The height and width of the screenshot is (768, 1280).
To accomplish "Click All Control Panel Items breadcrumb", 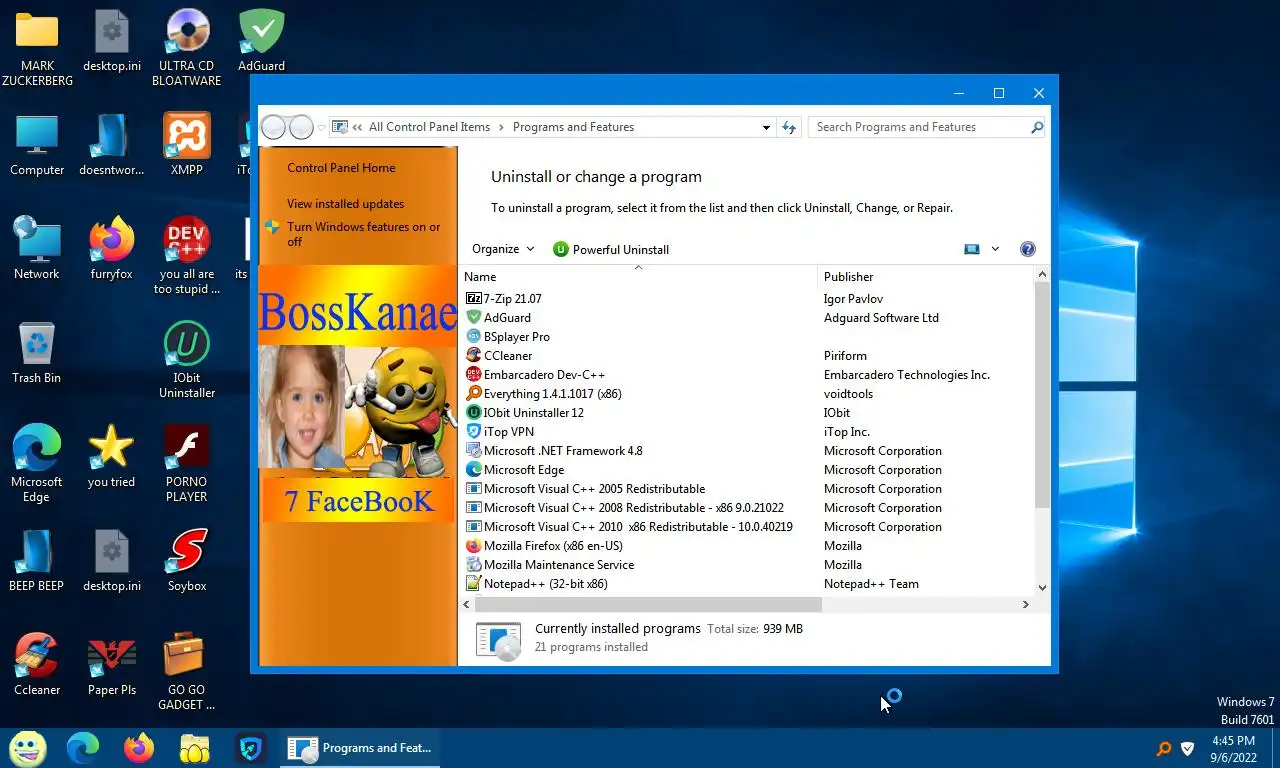I will [429, 127].
